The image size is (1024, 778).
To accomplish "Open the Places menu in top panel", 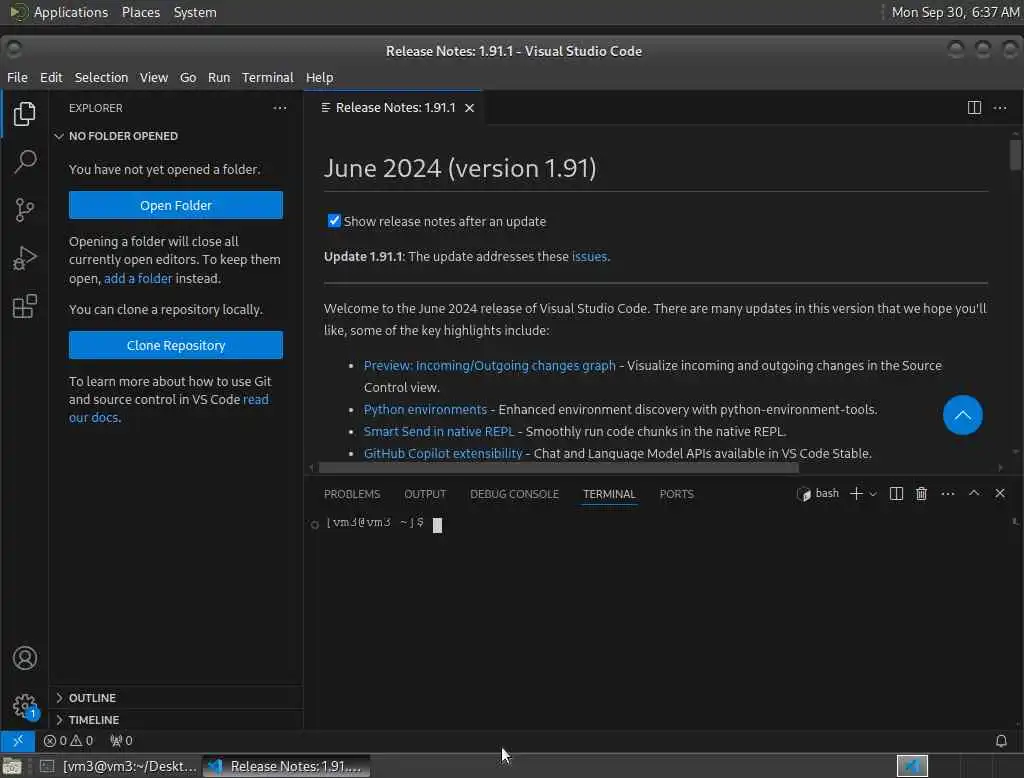I will pos(140,12).
